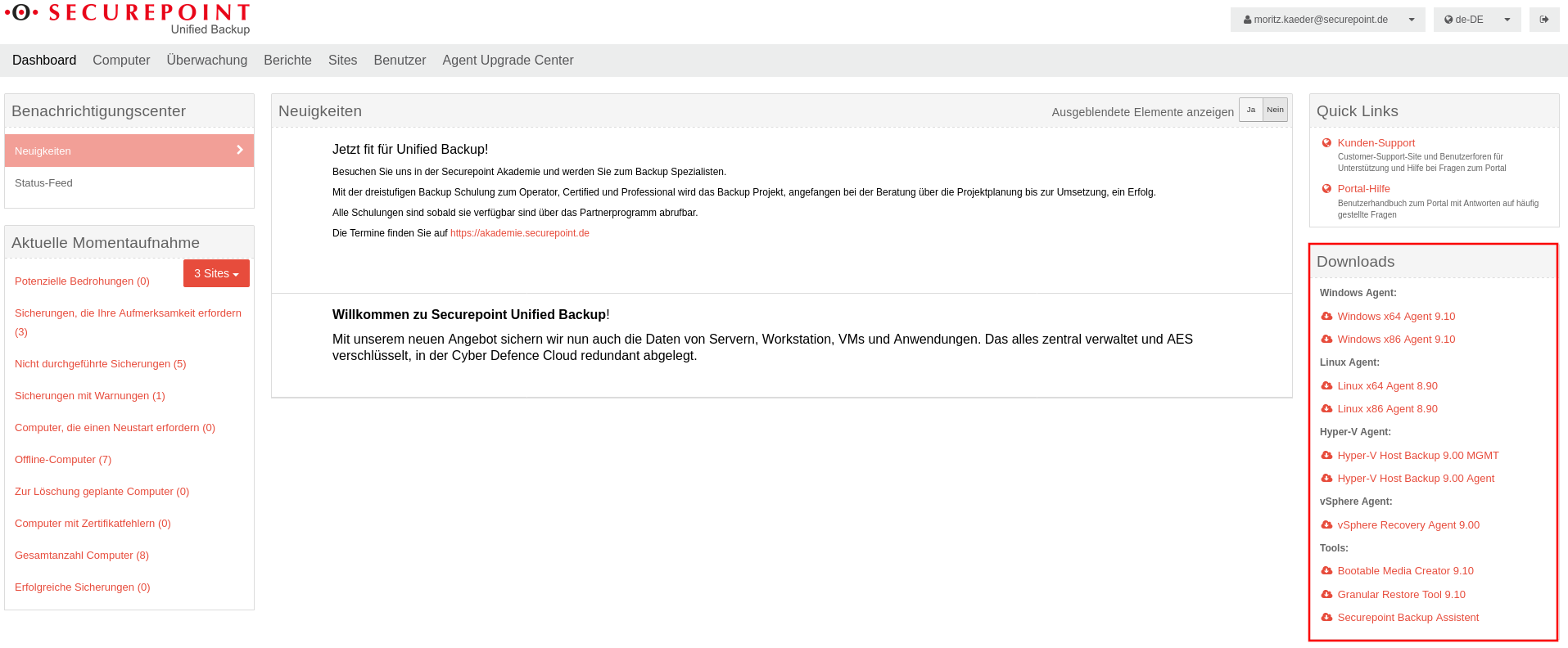Open Zur Löschung geplante Computer (0)
1568x648 pixels.
tap(102, 491)
